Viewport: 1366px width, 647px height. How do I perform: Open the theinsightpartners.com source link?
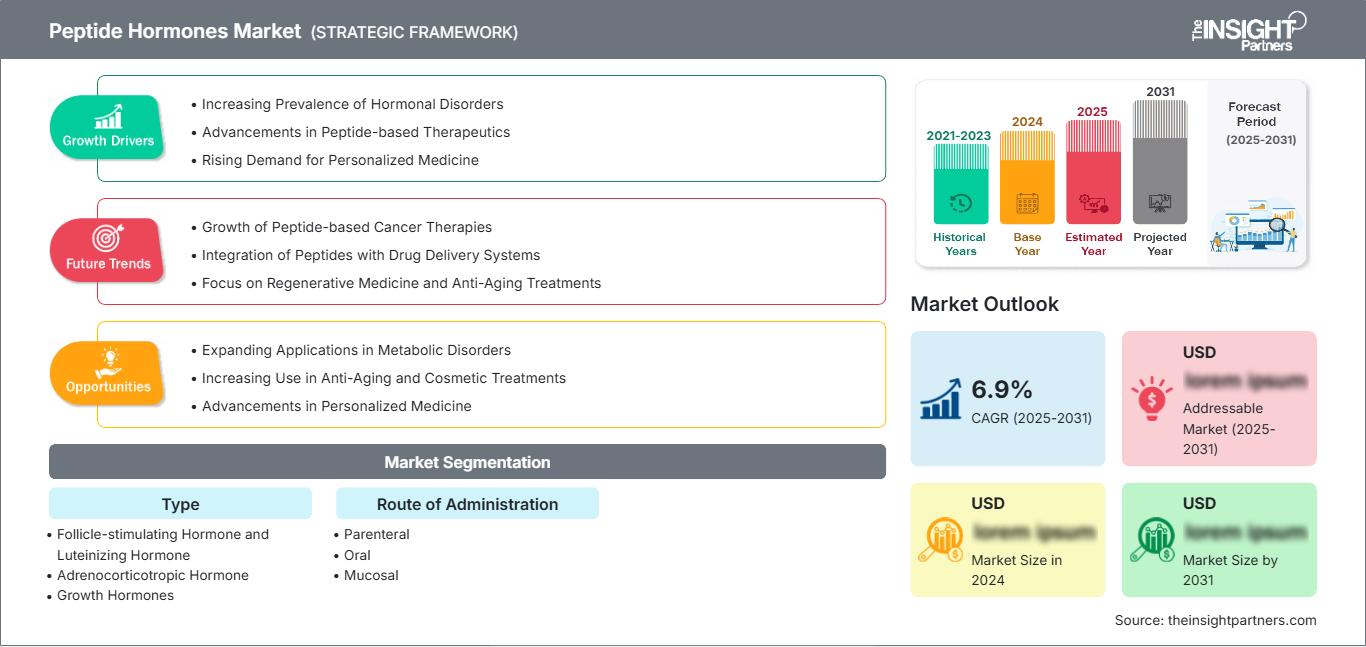click(x=1239, y=619)
